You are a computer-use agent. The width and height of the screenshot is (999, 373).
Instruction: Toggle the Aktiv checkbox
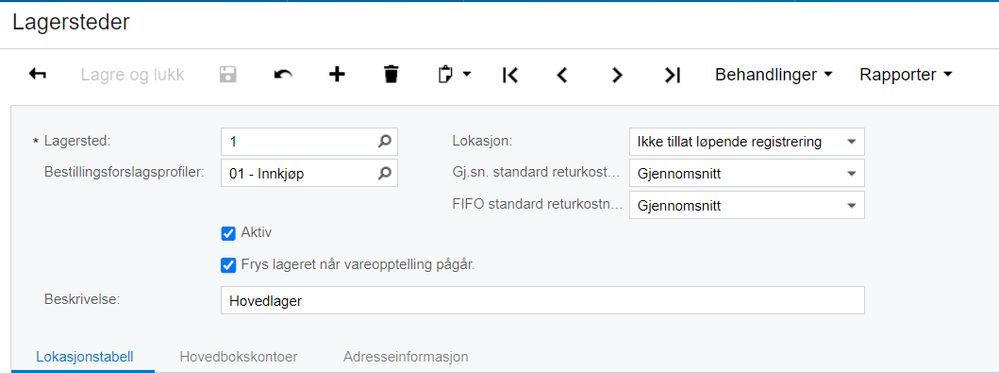click(229, 234)
